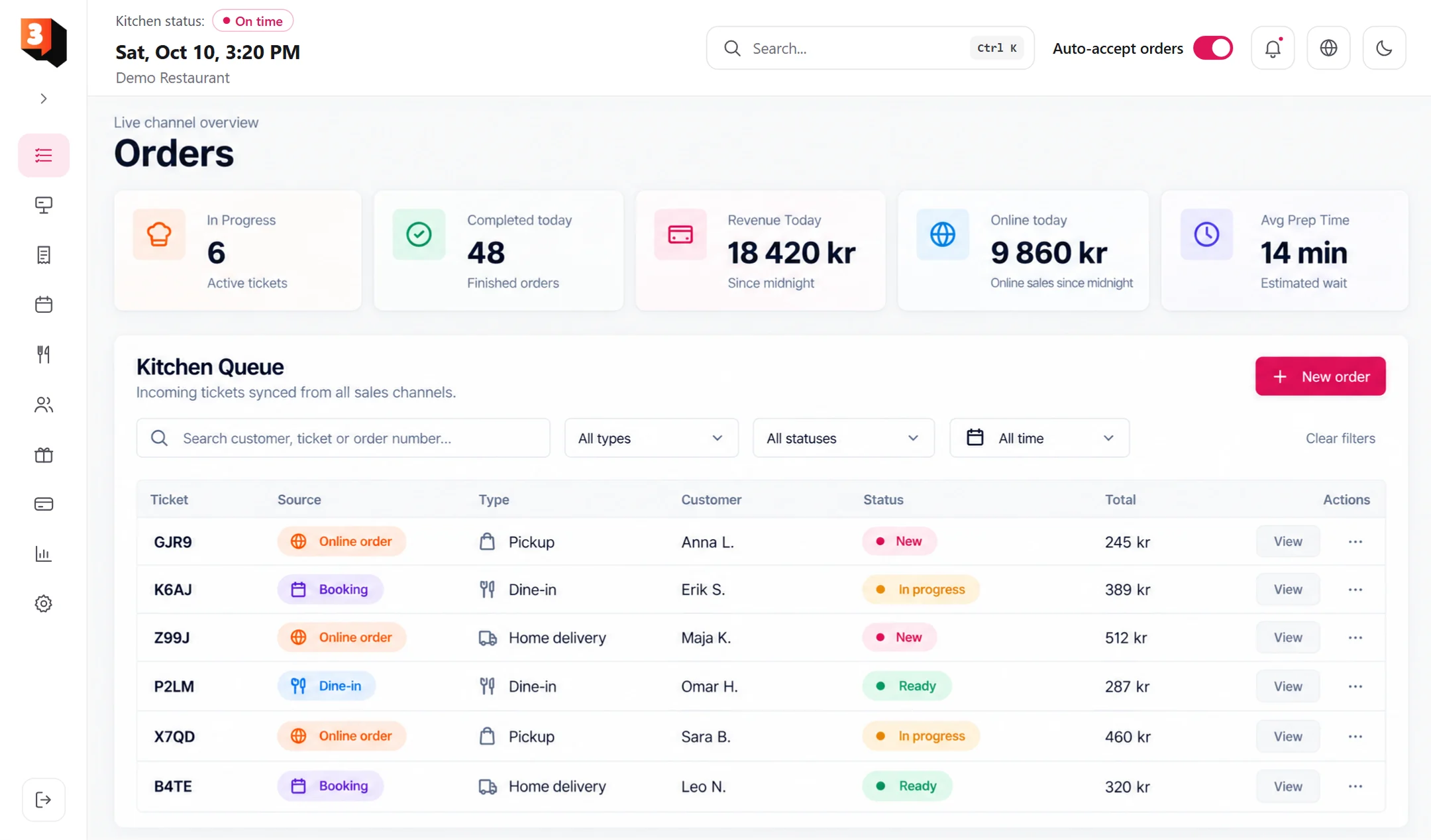Viewport: 1431px width, 840px height.
Task: Click the global Search field in header
Action: 870,48
